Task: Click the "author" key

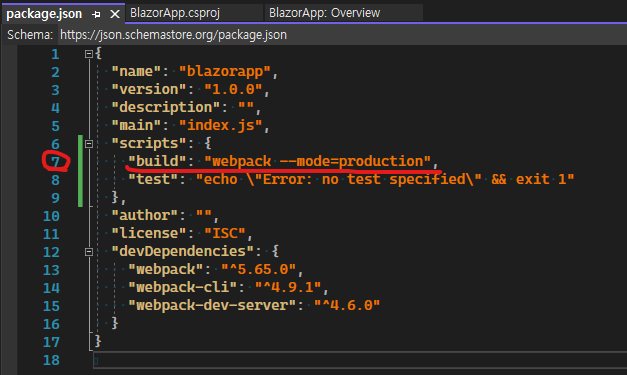Action: tap(145, 215)
